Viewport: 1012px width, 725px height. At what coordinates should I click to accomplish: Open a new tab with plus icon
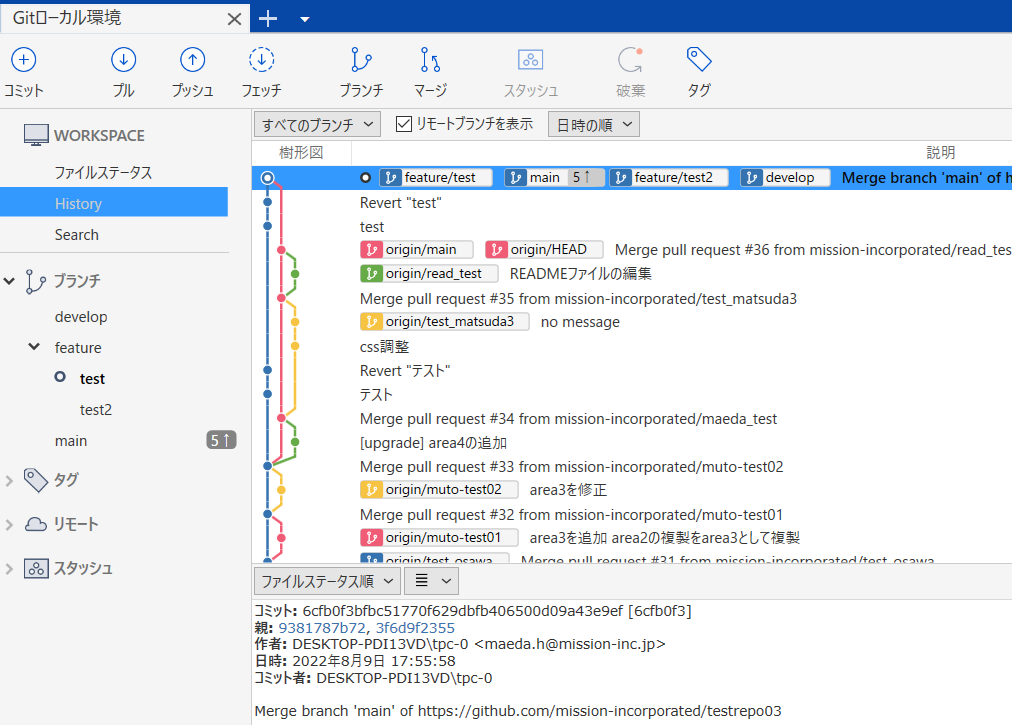(x=268, y=18)
